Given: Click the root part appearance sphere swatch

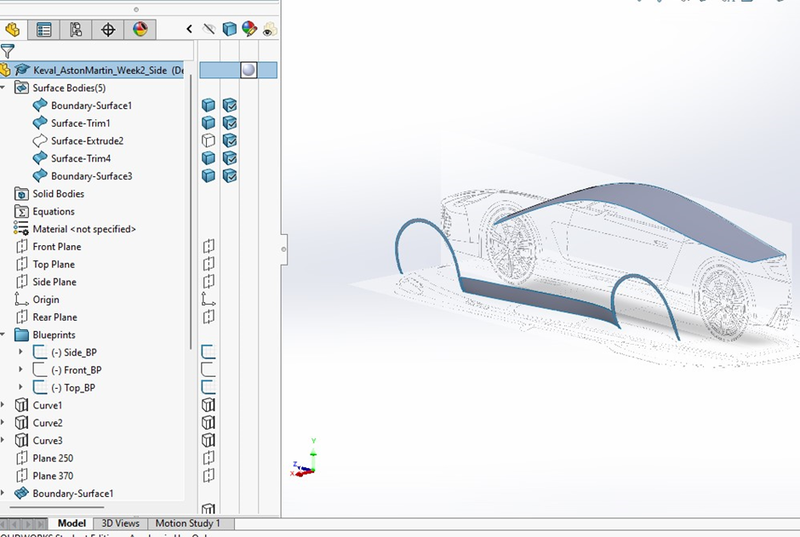Looking at the screenshot, I should 248,70.
